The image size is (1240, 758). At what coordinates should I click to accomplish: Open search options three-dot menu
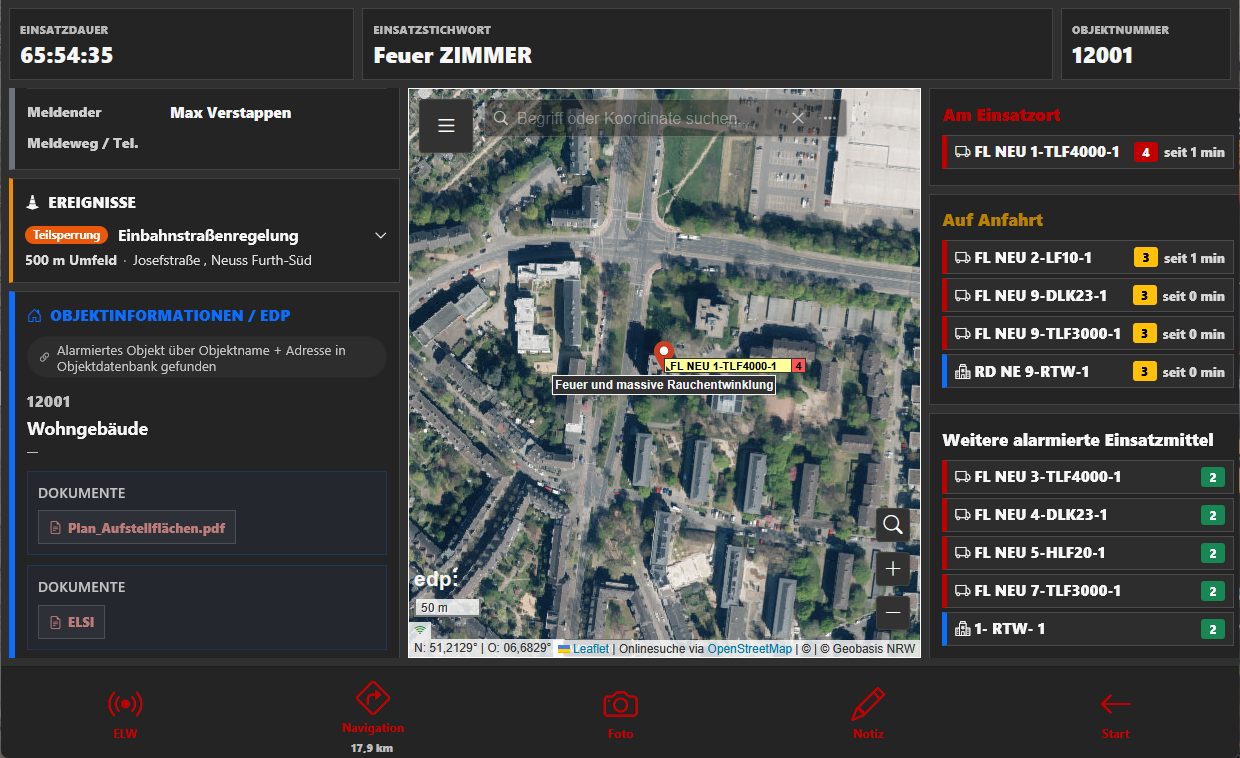click(x=830, y=119)
